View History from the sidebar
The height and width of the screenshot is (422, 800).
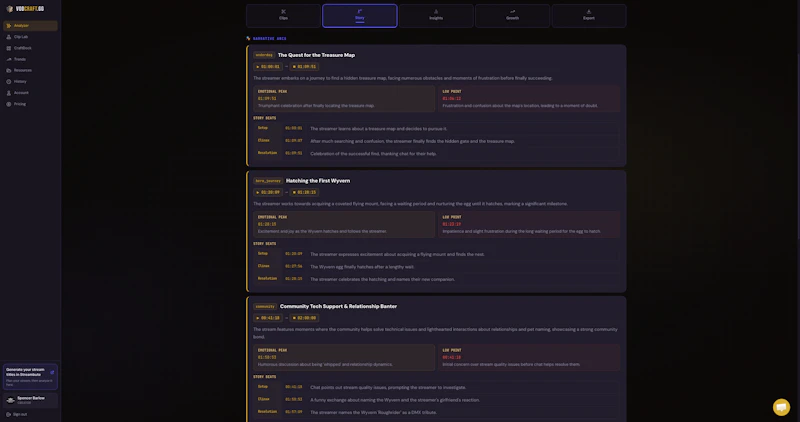coord(30,82)
